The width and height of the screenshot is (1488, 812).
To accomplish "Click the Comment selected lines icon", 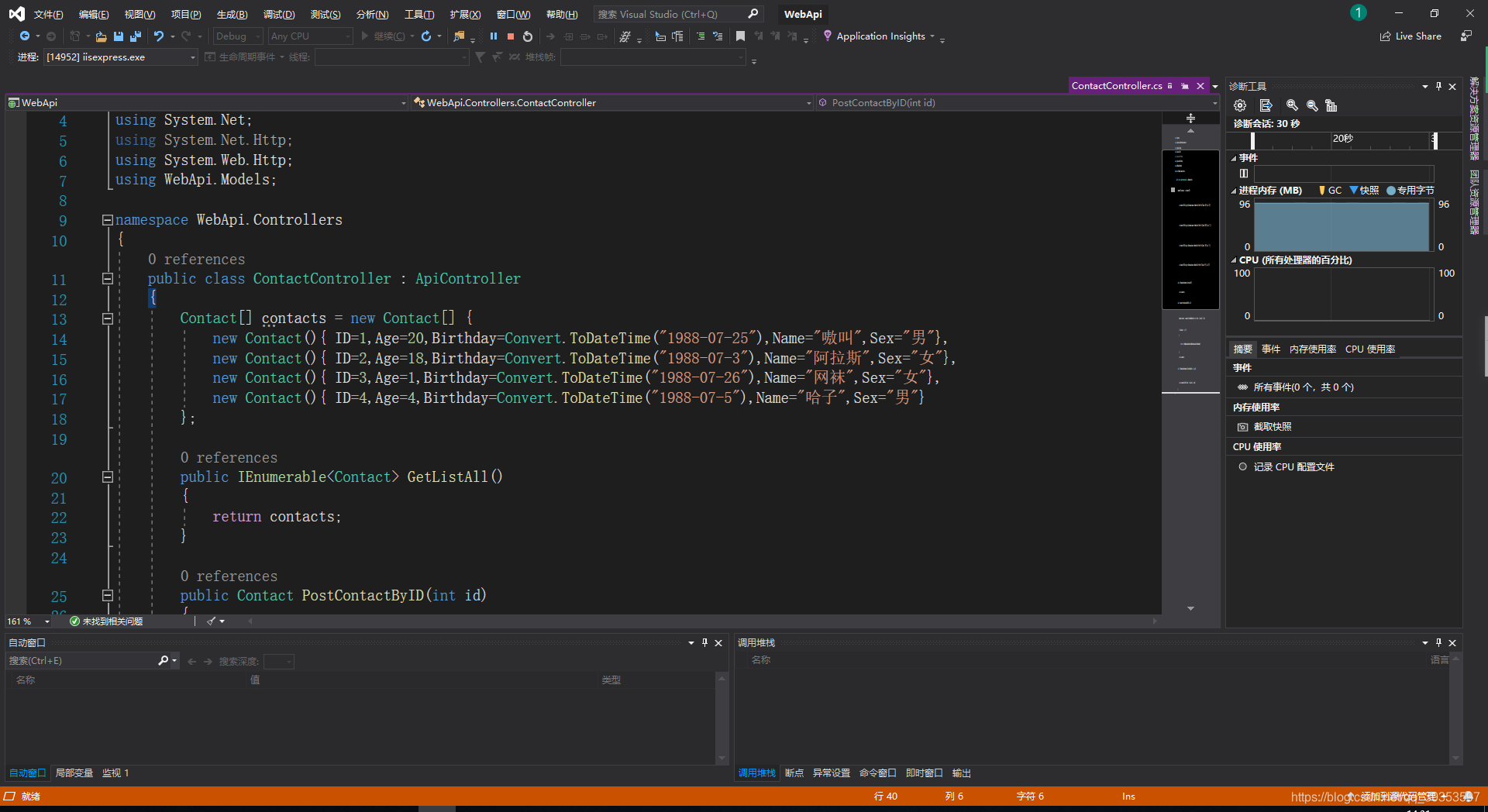I will pos(701,36).
